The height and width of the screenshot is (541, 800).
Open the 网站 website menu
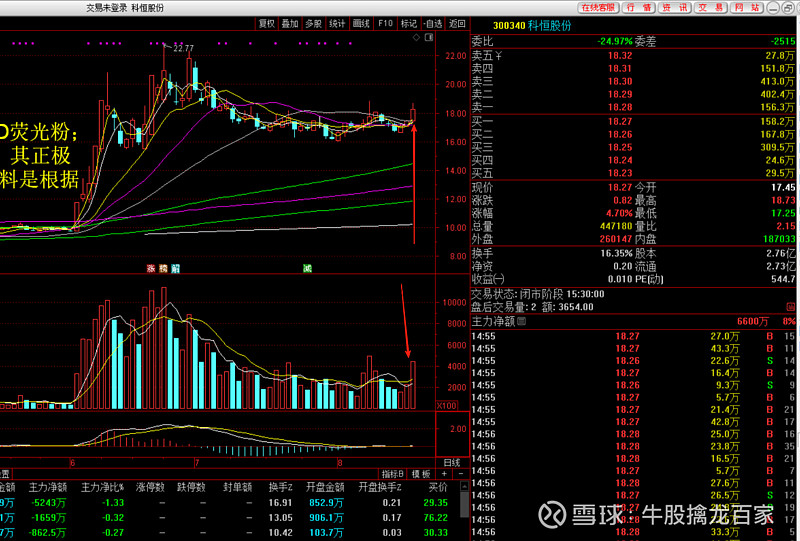click(747, 8)
